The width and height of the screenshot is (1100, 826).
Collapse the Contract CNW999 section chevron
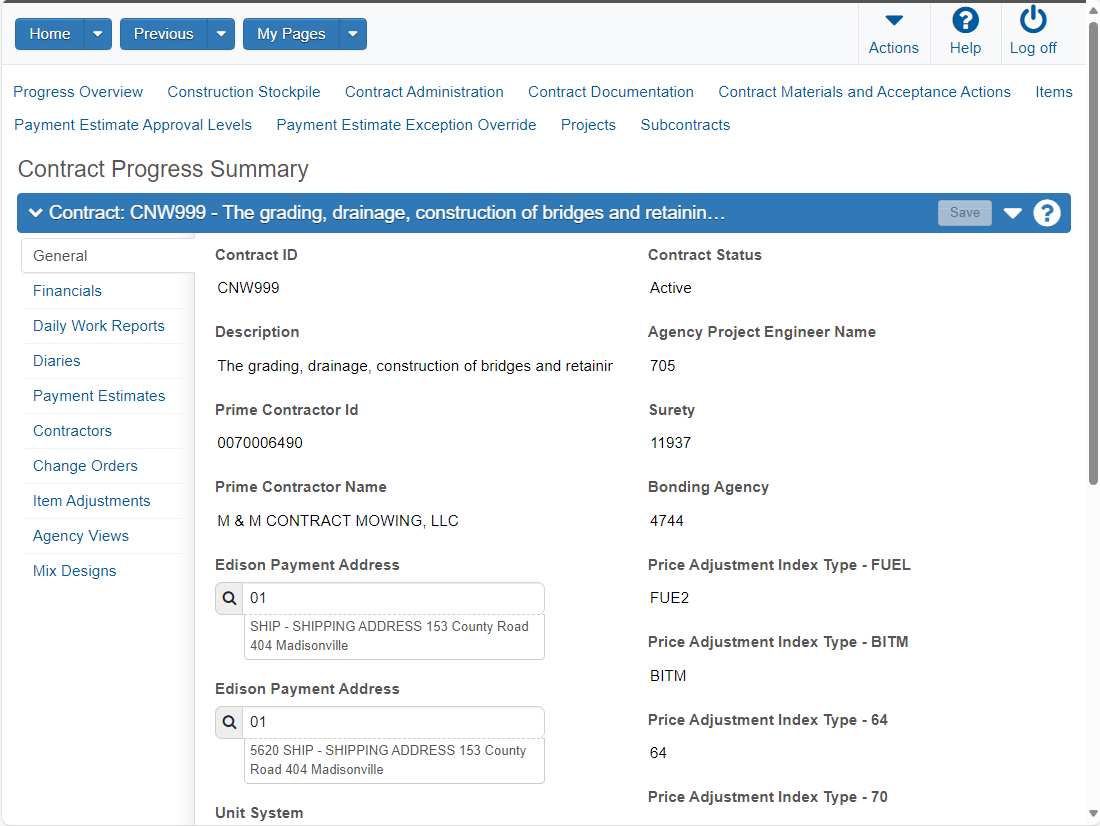(35, 213)
